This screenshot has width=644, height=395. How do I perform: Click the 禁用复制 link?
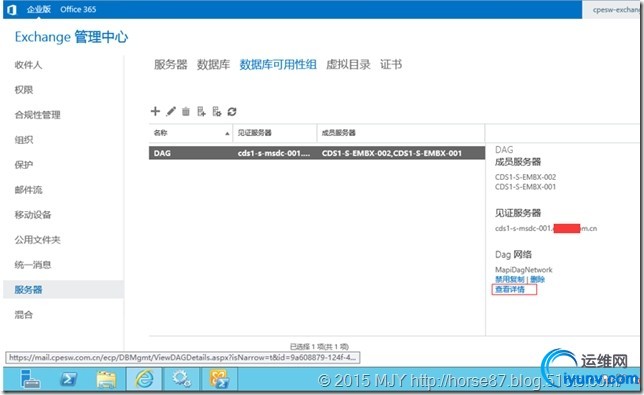click(510, 280)
